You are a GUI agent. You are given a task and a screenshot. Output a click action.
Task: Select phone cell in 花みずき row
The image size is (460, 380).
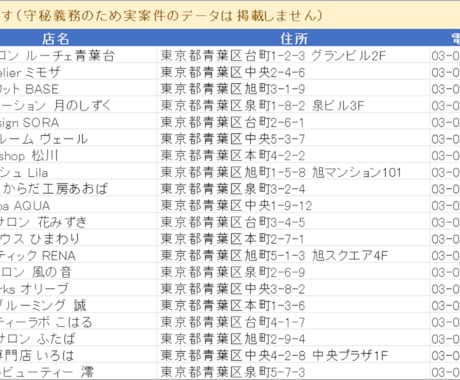[x=445, y=222]
